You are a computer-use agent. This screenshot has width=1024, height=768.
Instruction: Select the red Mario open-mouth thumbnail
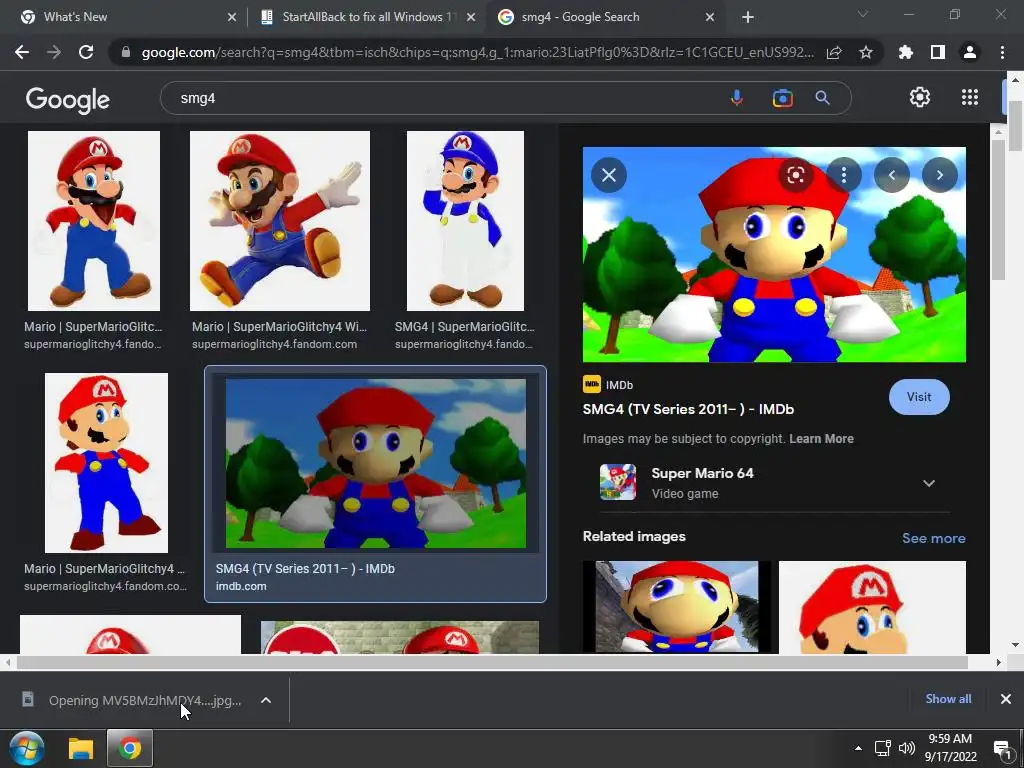tap(93, 221)
